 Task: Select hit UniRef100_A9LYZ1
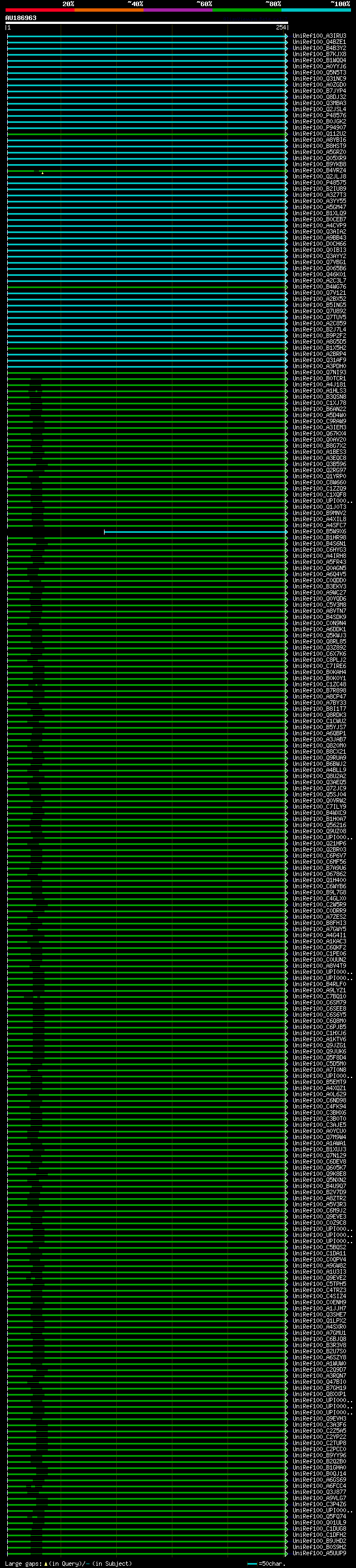click(x=319, y=991)
